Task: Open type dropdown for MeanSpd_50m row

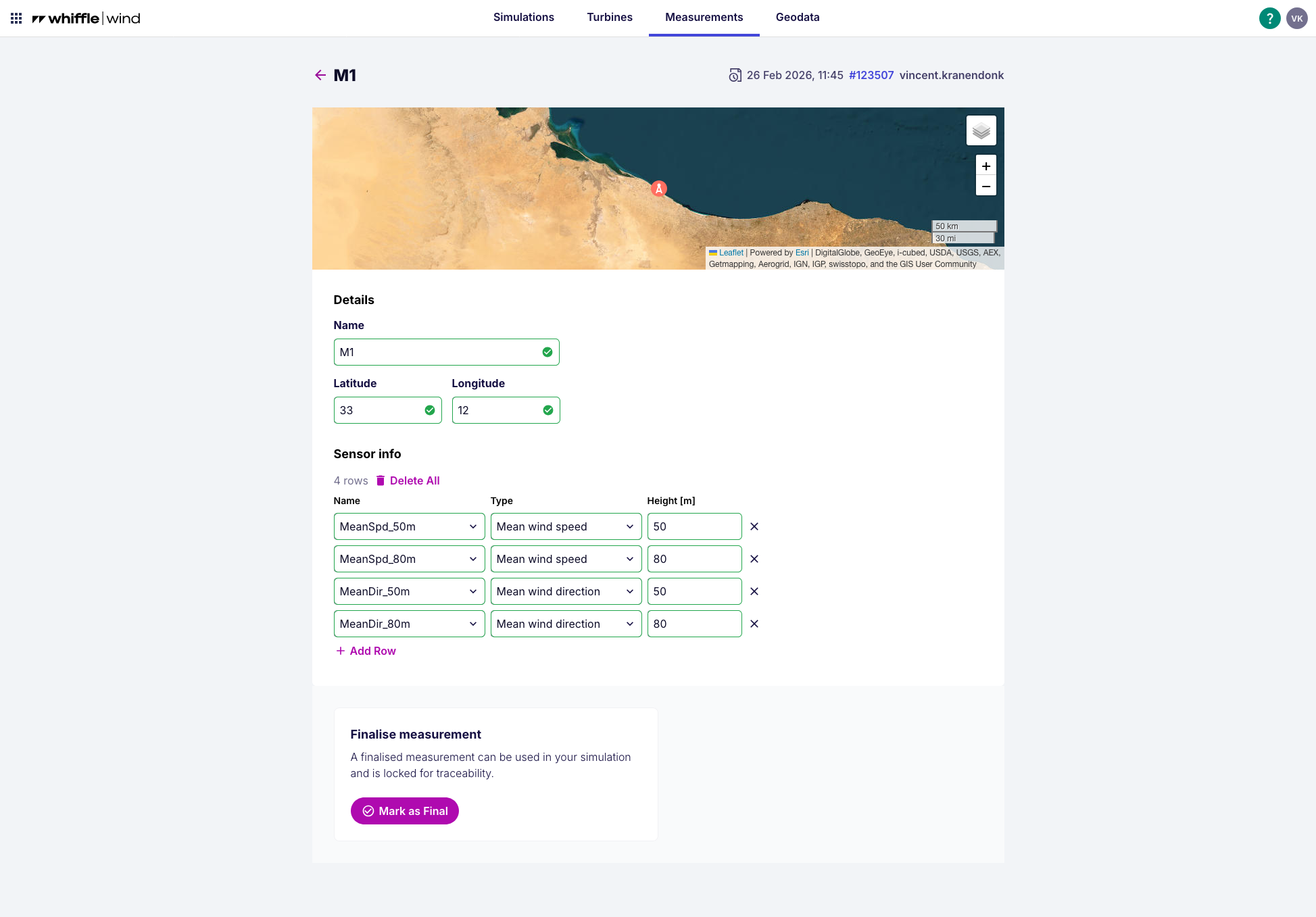Action: pyautogui.click(x=566, y=526)
